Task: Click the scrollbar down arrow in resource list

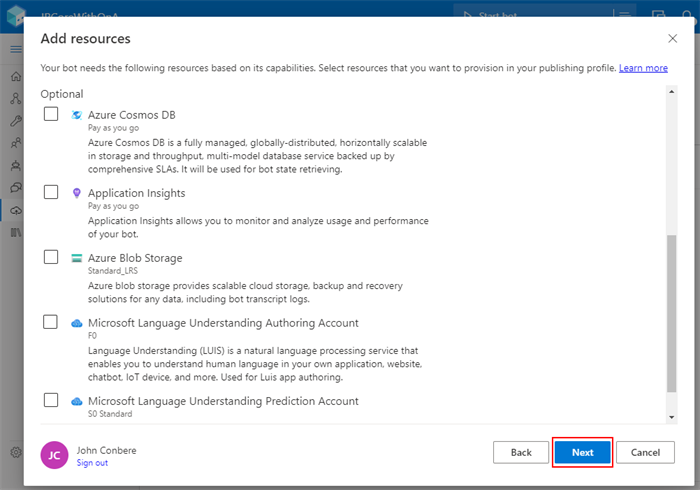Action: pyautogui.click(x=671, y=415)
